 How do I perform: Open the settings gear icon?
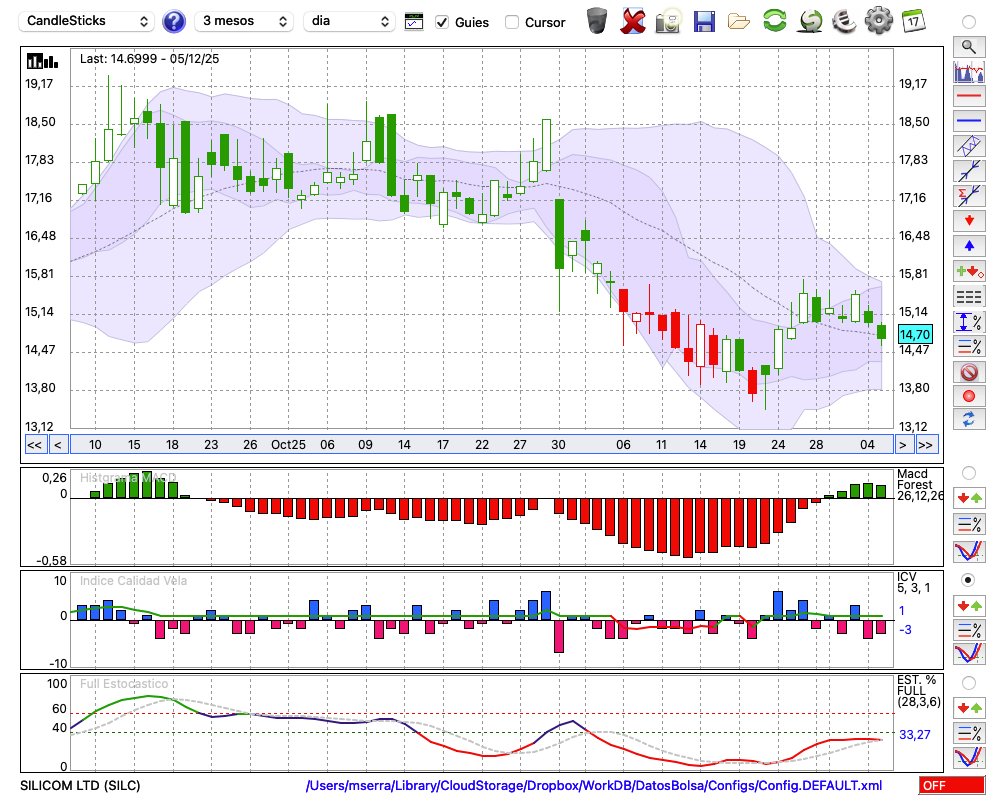click(878, 20)
